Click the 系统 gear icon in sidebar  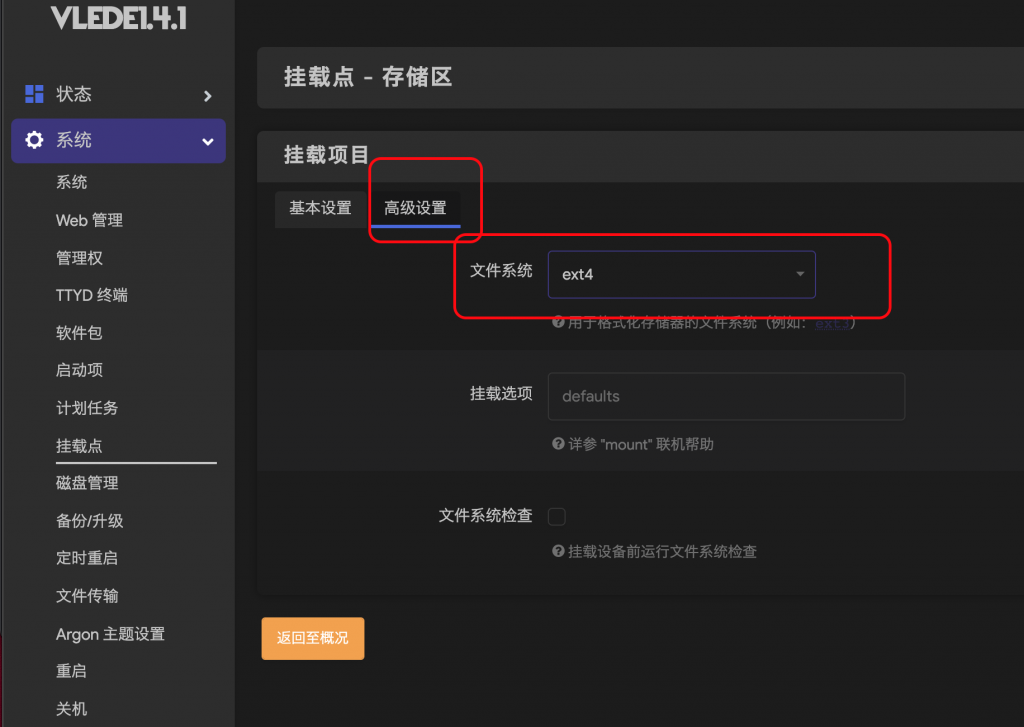(x=34, y=141)
